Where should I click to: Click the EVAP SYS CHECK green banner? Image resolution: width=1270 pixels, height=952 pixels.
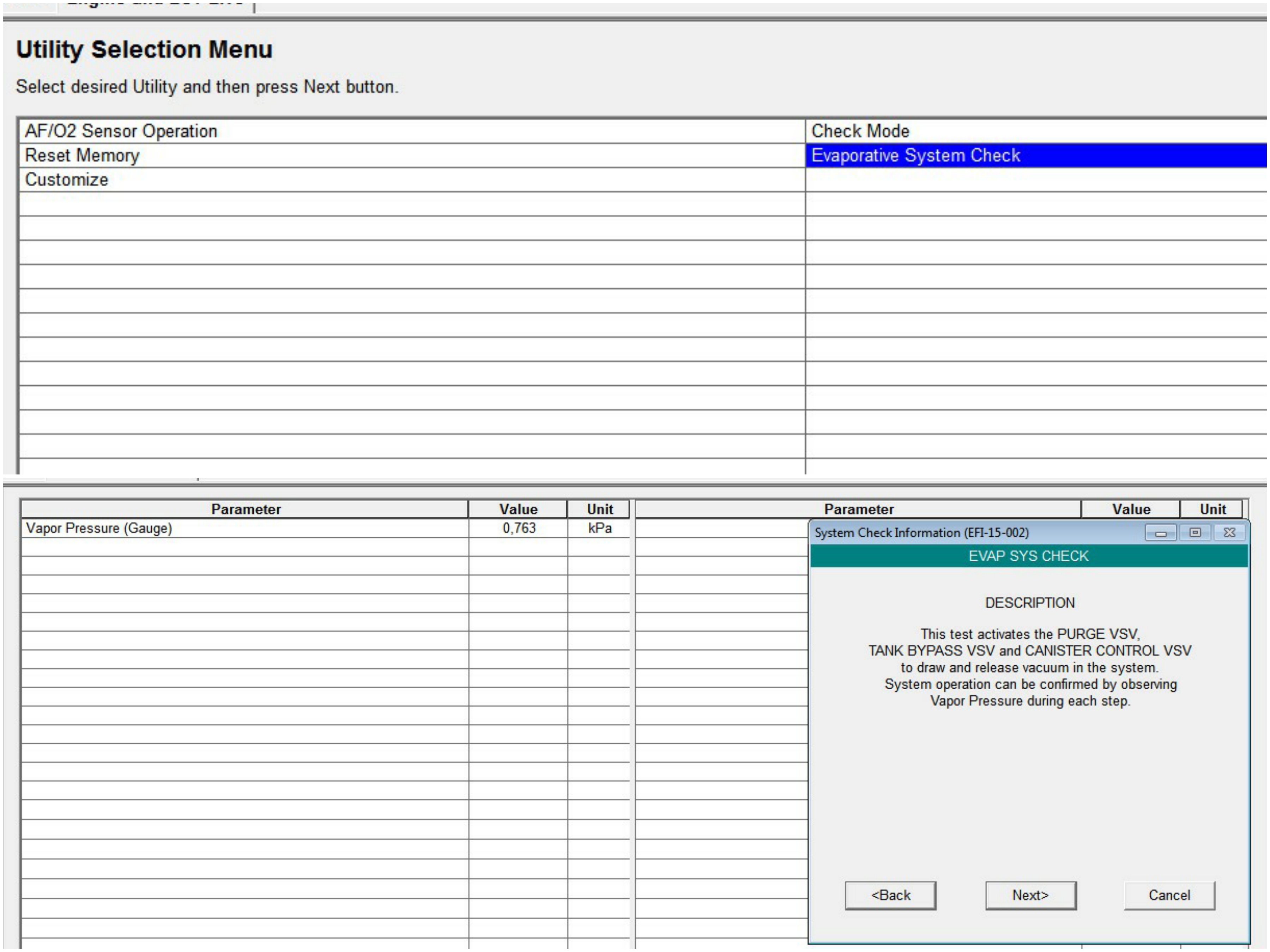[x=1028, y=556]
